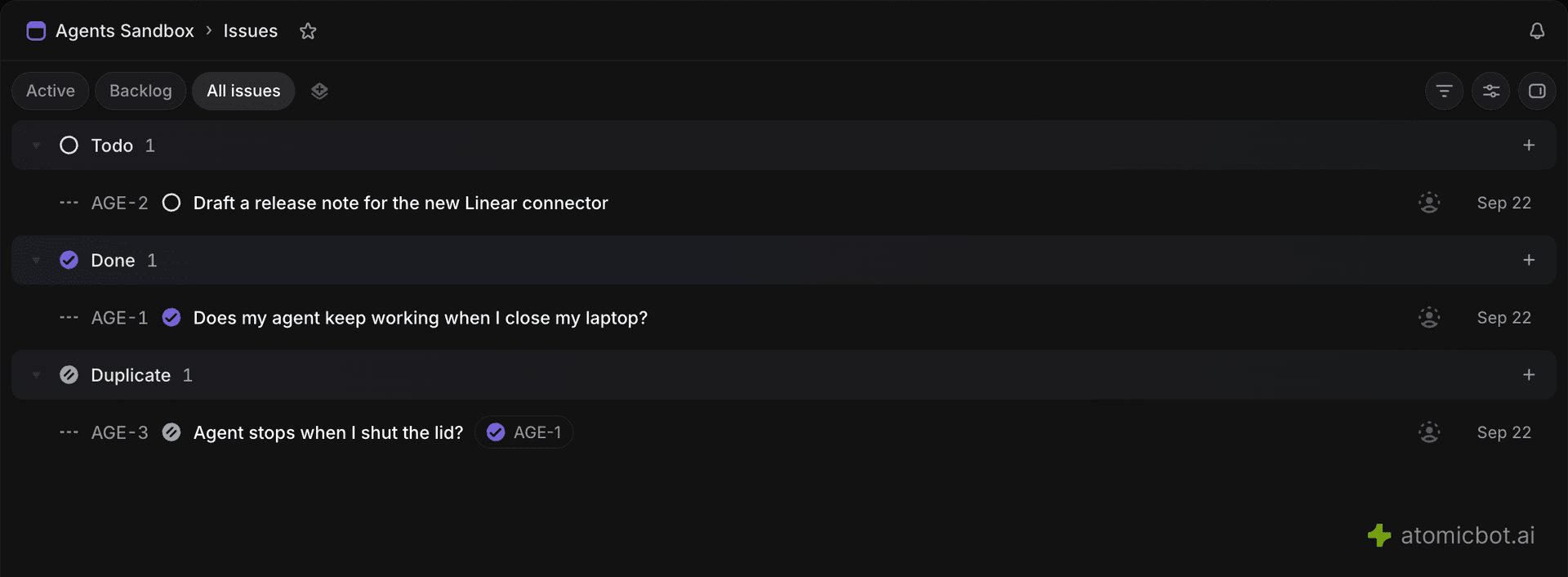The image size is (1568, 577).
Task: Click the create new view layers icon
Action: [x=319, y=91]
